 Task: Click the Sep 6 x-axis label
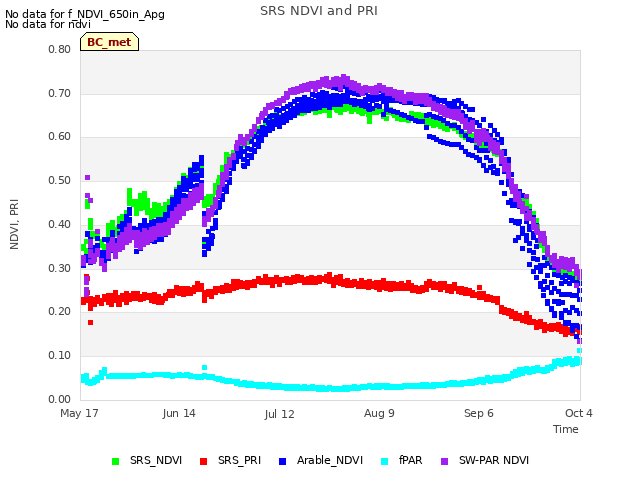tap(479, 413)
